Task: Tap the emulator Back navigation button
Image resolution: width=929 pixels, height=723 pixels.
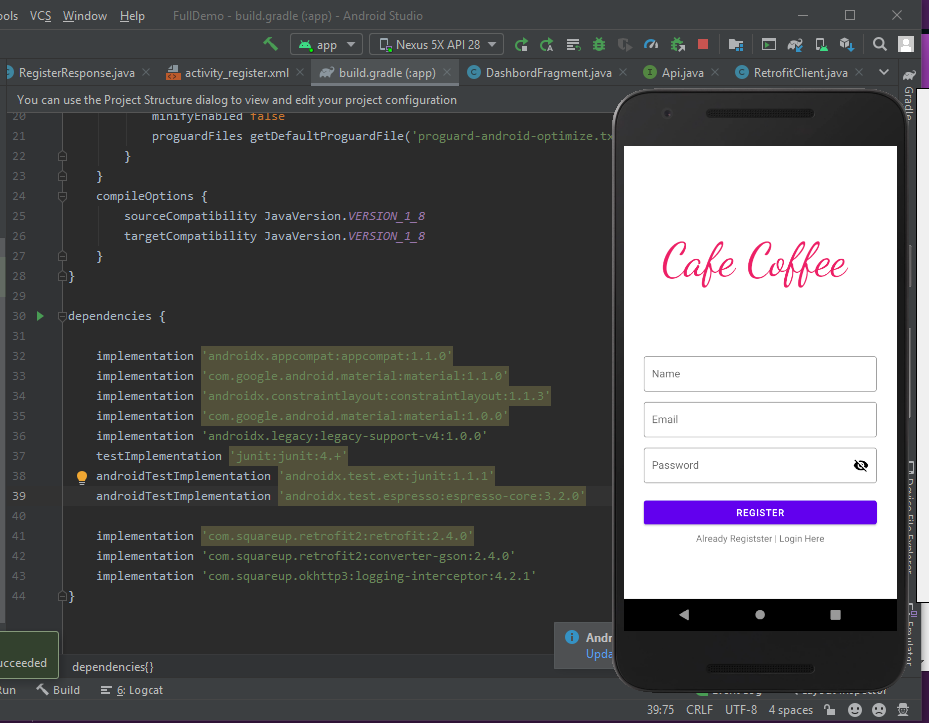Action: (x=684, y=615)
